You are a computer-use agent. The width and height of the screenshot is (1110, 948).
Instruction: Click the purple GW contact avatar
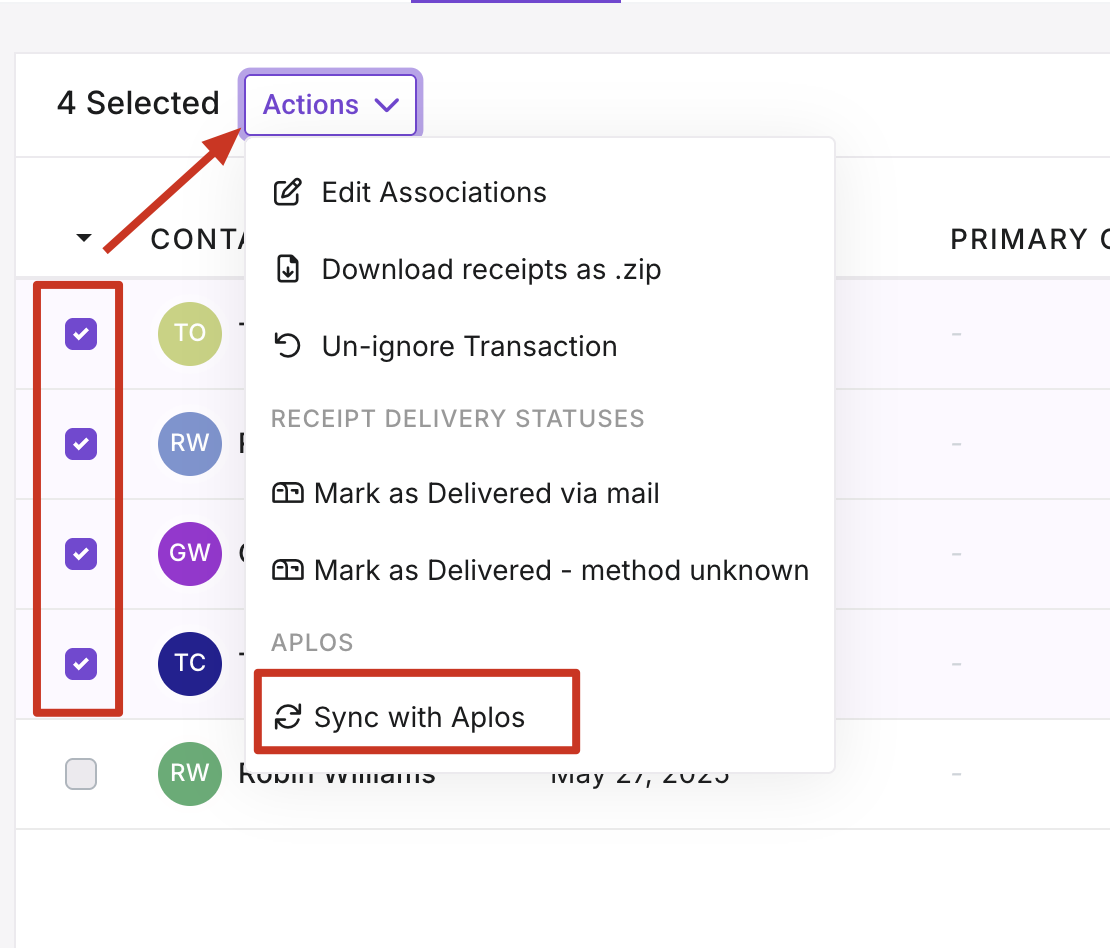[x=190, y=552]
